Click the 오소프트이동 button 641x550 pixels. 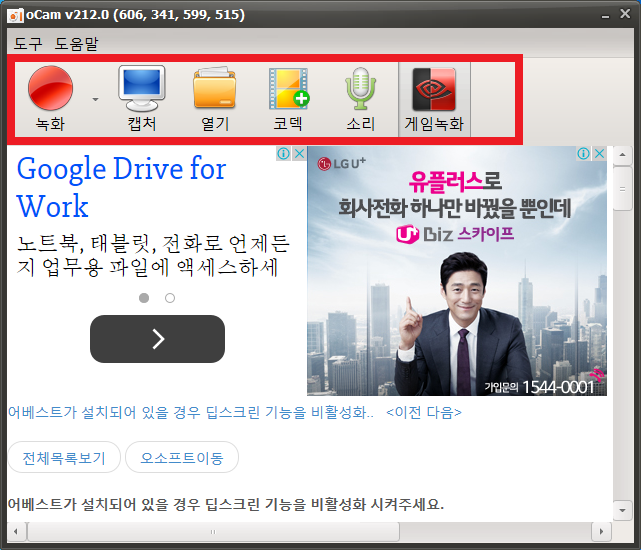[182, 458]
